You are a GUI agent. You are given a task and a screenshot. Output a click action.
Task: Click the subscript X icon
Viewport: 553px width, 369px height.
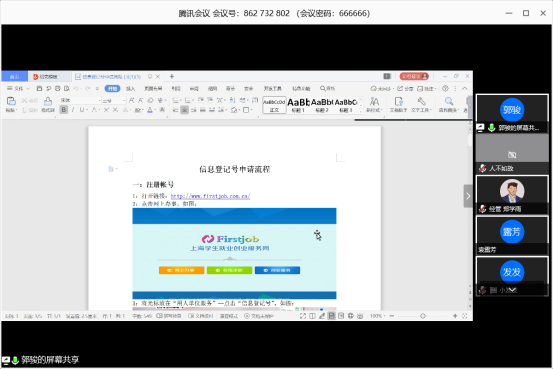click(x=115, y=110)
